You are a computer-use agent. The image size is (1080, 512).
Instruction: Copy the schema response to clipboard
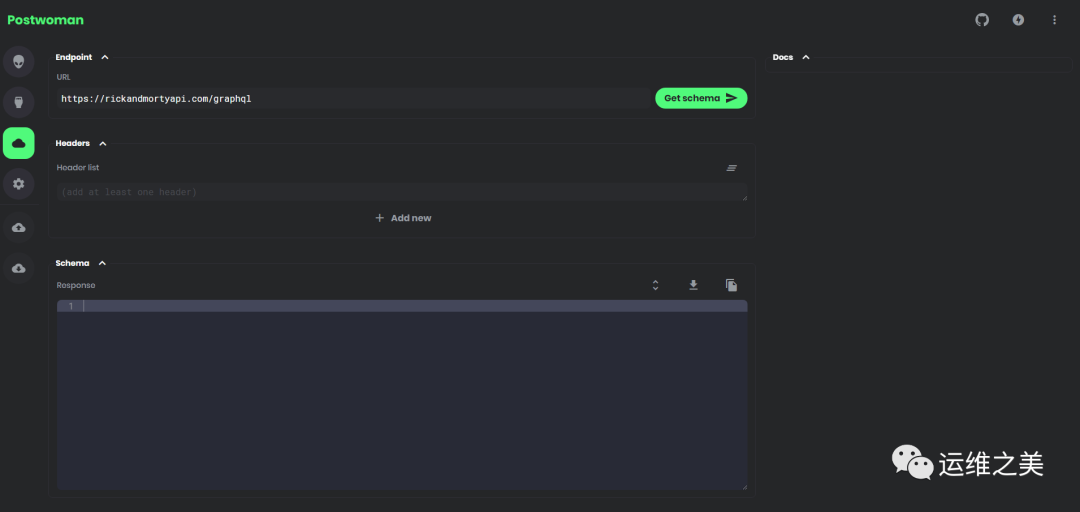[x=731, y=285]
